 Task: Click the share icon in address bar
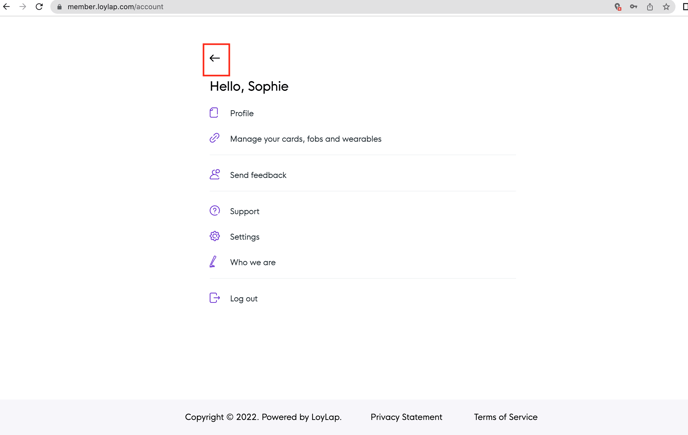pos(650,7)
